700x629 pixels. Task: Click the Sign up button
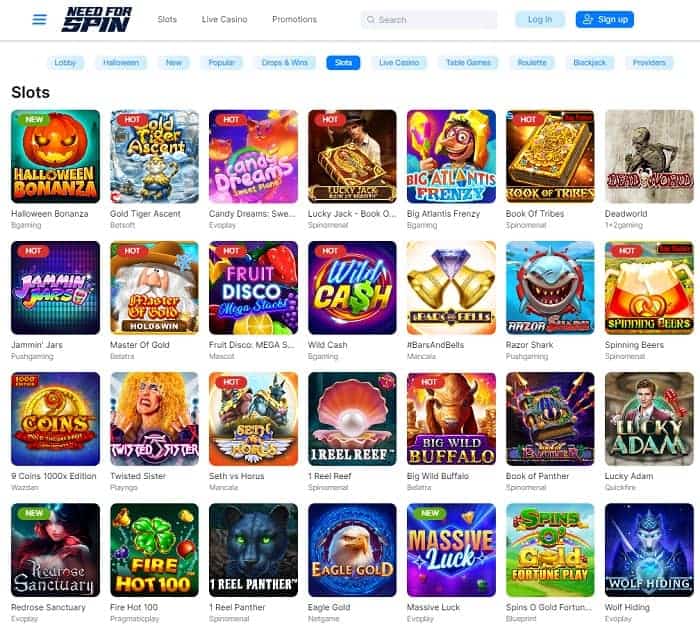coord(604,19)
